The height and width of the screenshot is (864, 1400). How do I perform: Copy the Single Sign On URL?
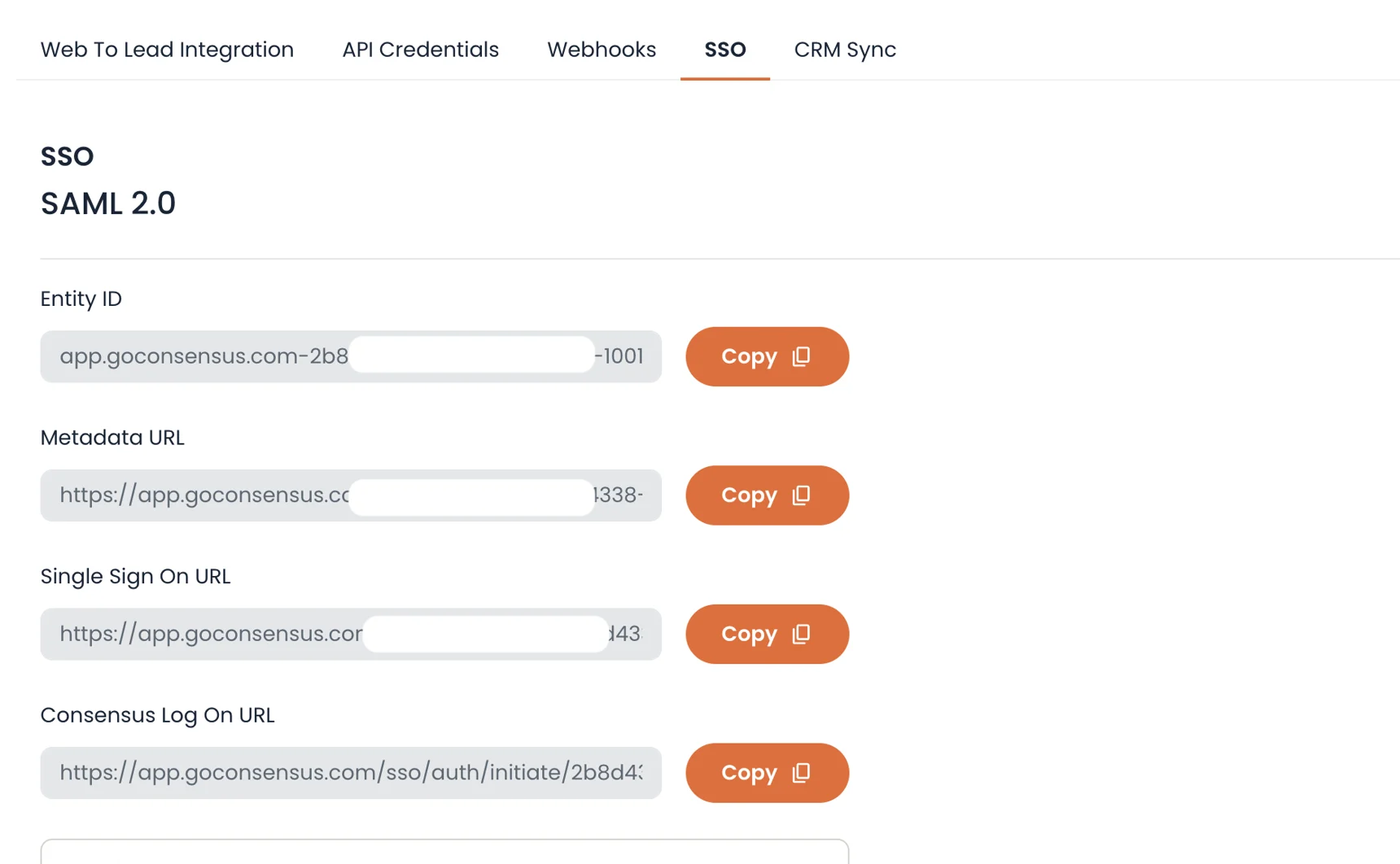[767, 634]
